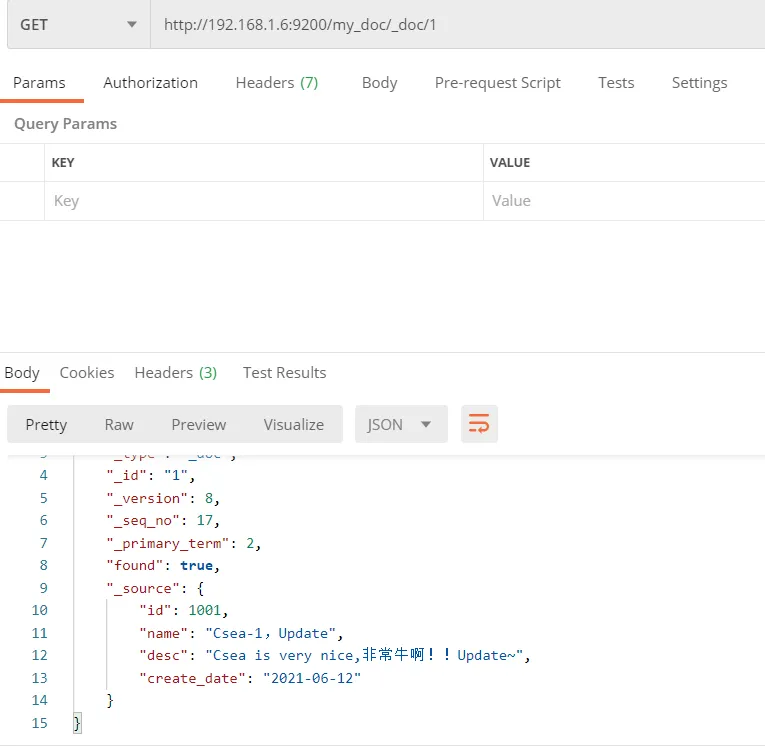Switch to Raw response view

click(x=119, y=424)
